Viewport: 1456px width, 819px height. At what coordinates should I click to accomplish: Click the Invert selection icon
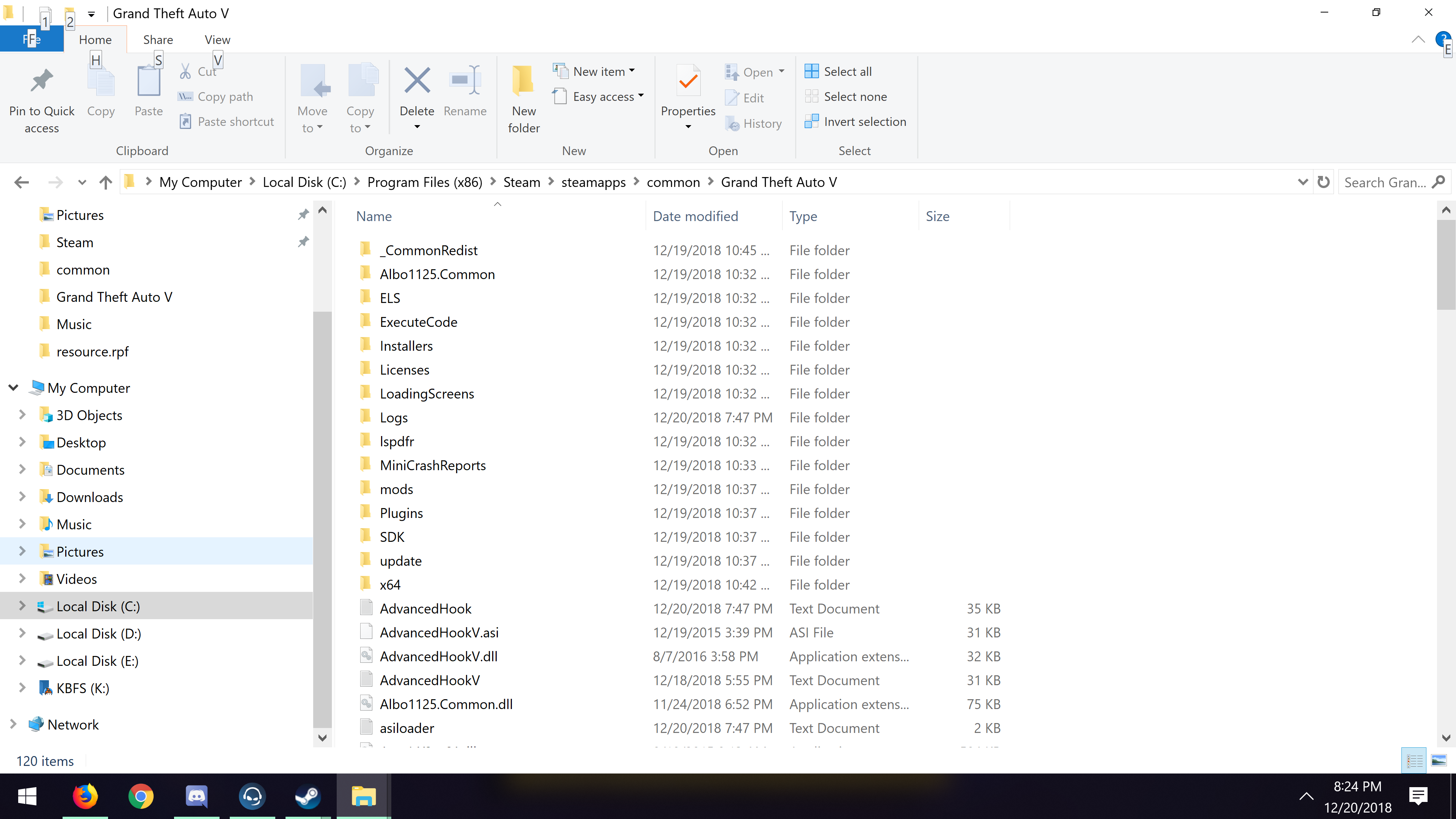[x=812, y=121]
